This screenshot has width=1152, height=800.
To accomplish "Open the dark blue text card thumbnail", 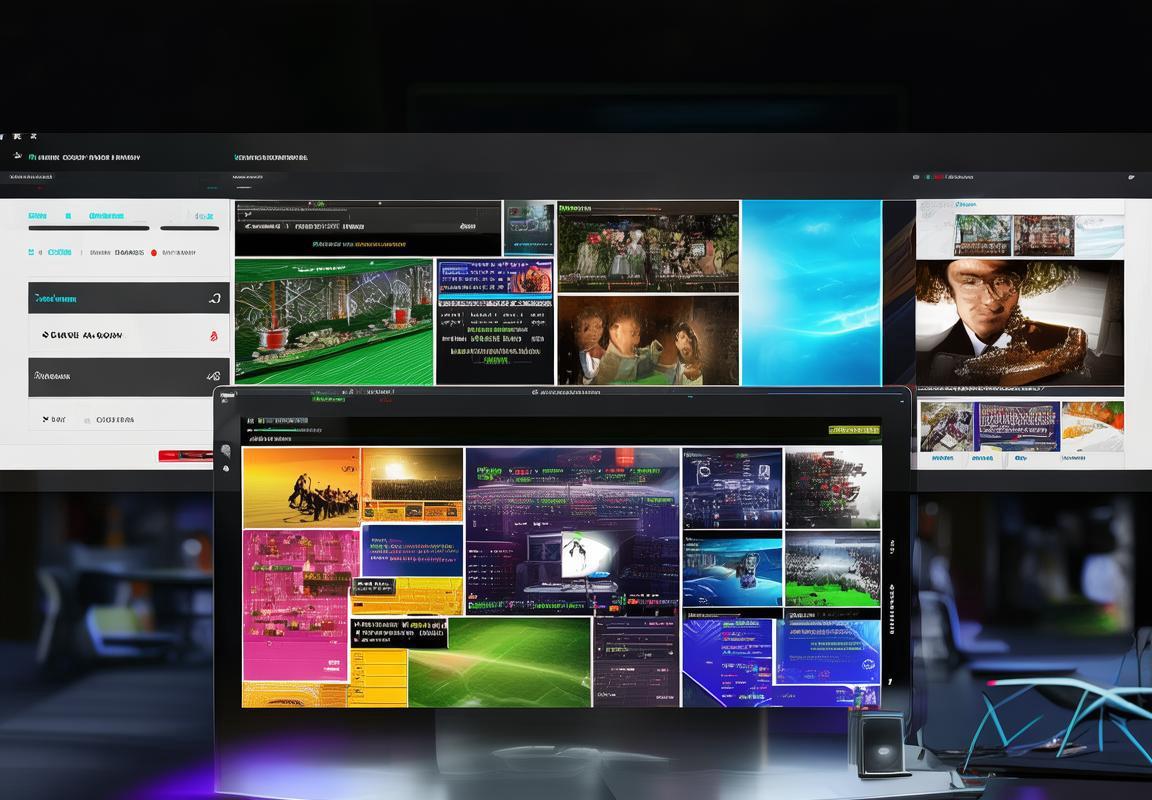I will point(412,550).
